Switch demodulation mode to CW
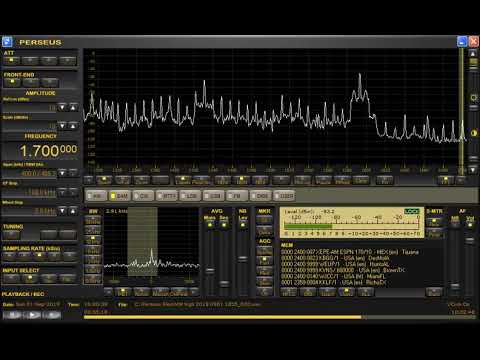The image size is (480, 360). 143,196
